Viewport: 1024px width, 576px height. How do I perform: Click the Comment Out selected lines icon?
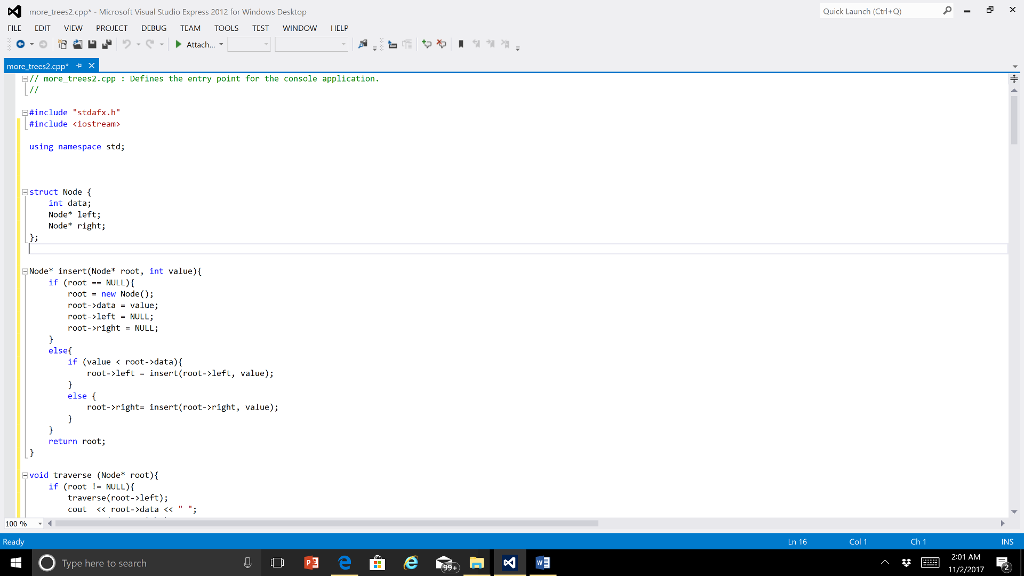[427, 44]
